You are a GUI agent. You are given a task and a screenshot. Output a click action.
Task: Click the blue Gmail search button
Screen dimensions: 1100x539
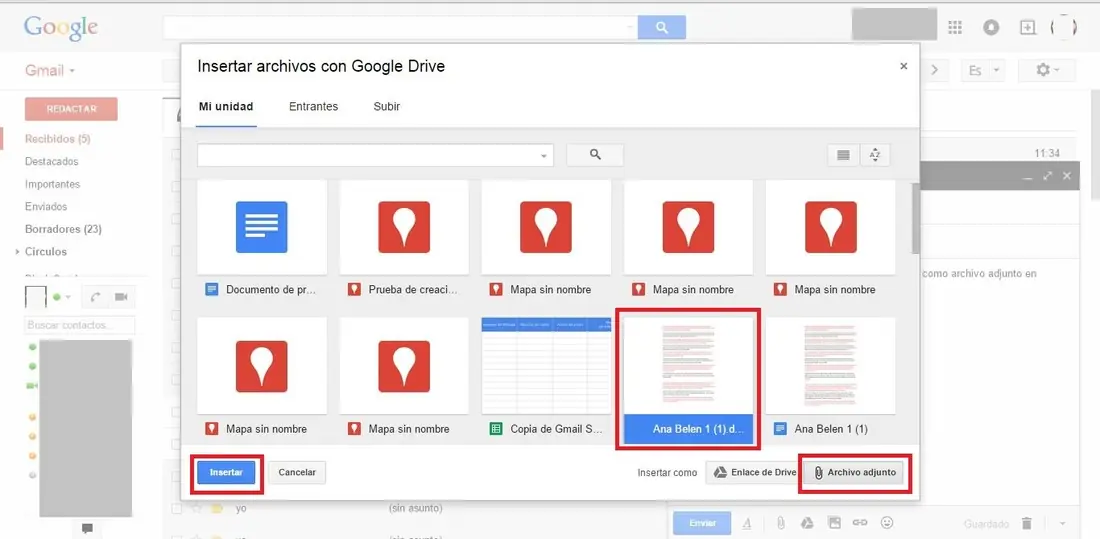coord(662,27)
